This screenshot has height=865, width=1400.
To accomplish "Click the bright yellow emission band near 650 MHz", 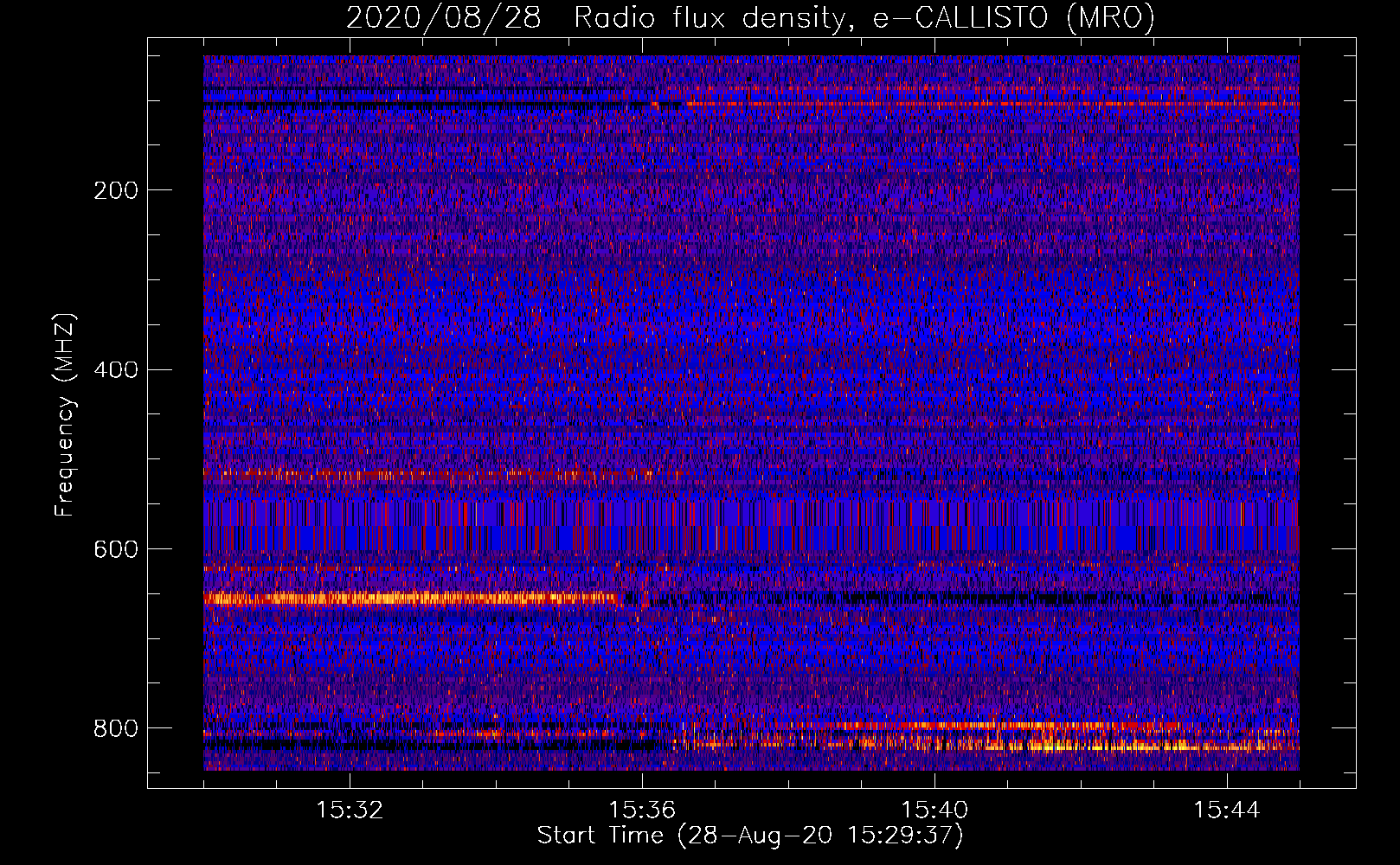I will (412, 598).
